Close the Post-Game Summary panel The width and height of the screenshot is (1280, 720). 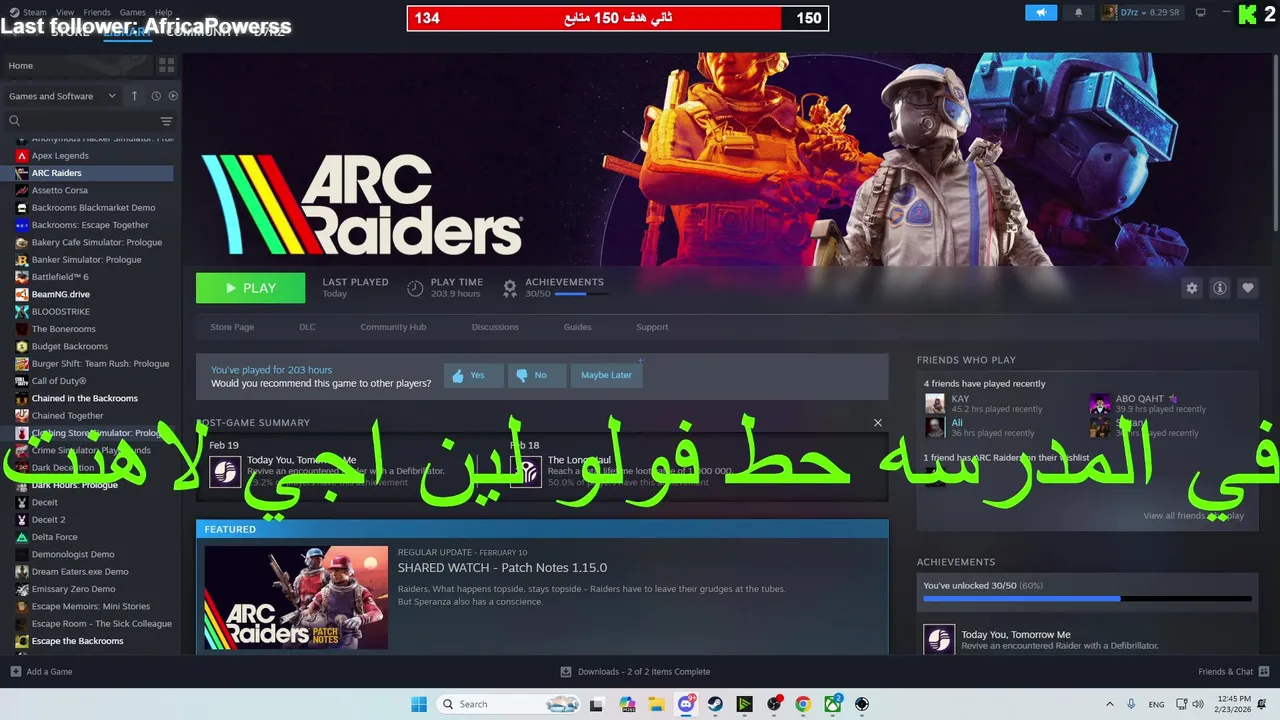tap(878, 422)
